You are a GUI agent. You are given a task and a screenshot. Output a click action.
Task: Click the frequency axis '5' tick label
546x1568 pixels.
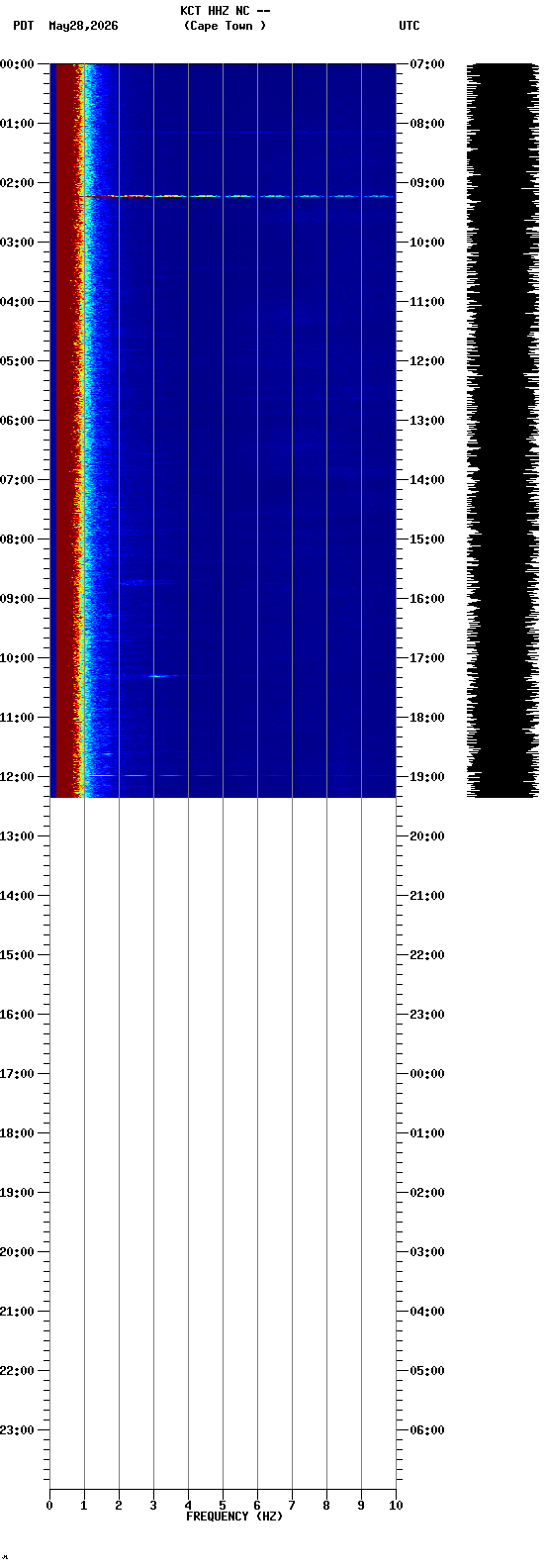click(x=223, y=1506)
